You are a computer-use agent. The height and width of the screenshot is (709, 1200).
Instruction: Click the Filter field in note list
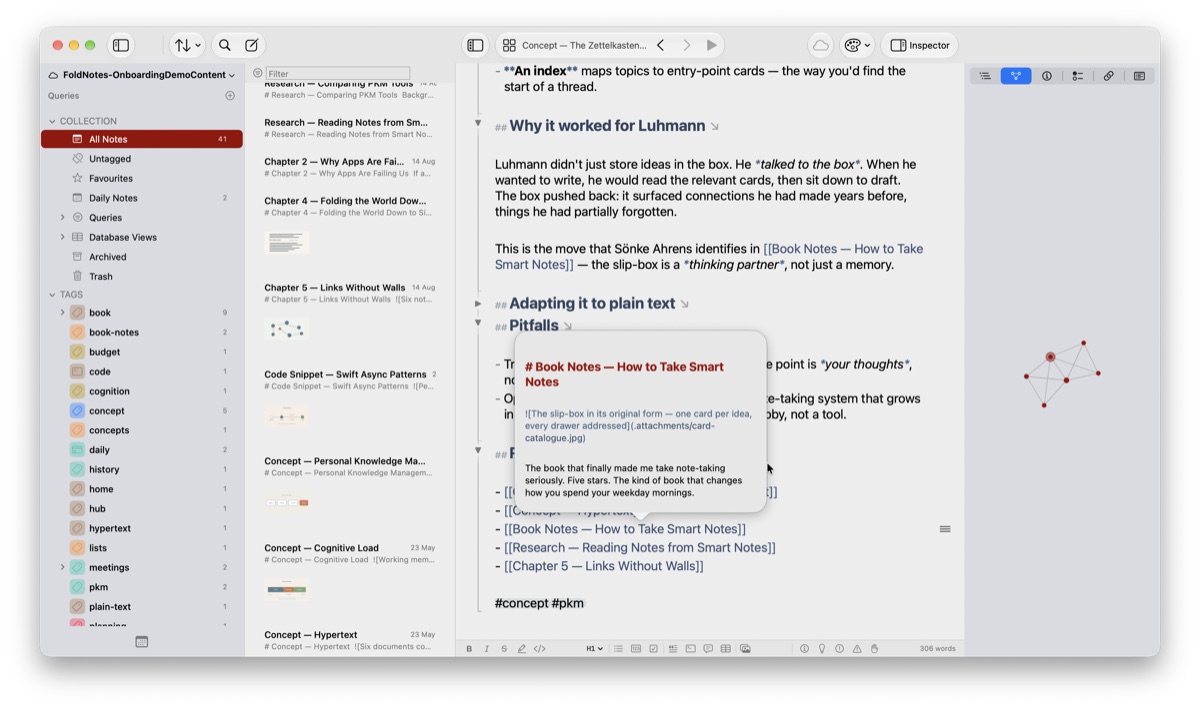tap(338, 73)
